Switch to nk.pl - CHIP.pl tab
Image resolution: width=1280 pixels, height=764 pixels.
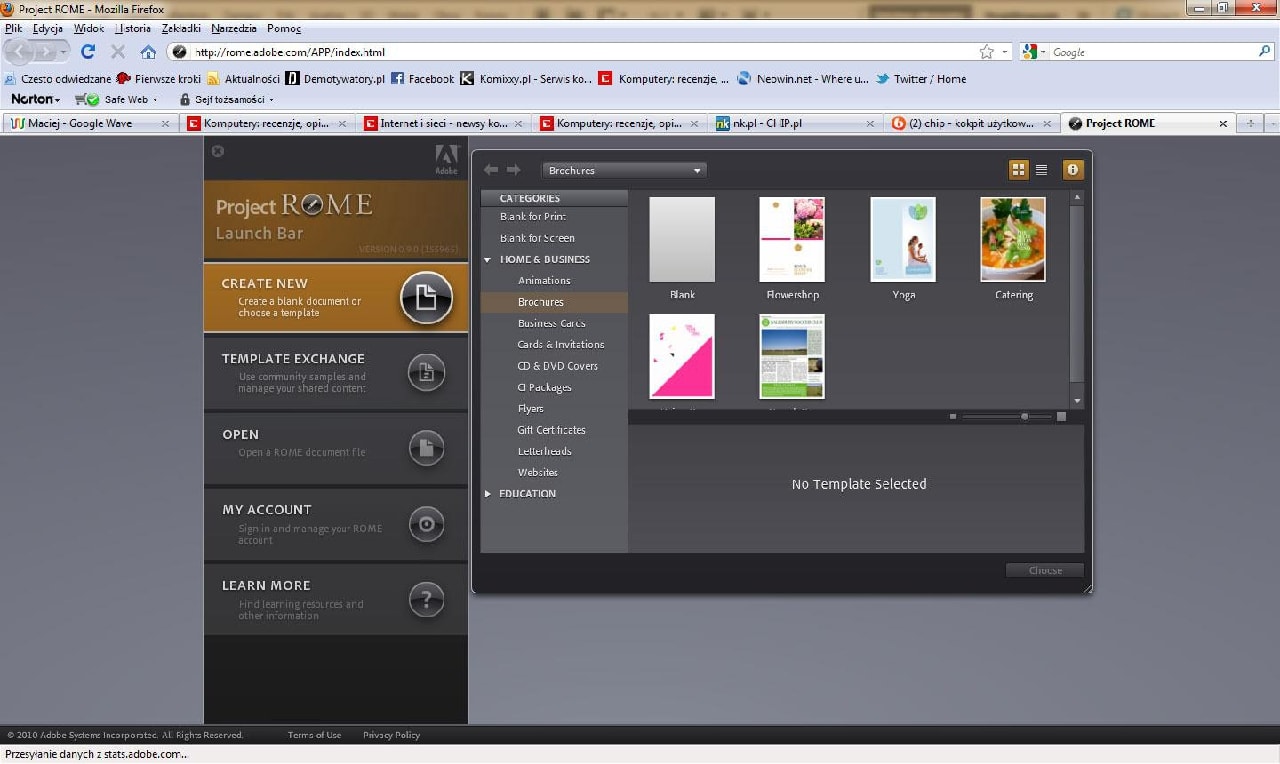(x=793, y=124)
